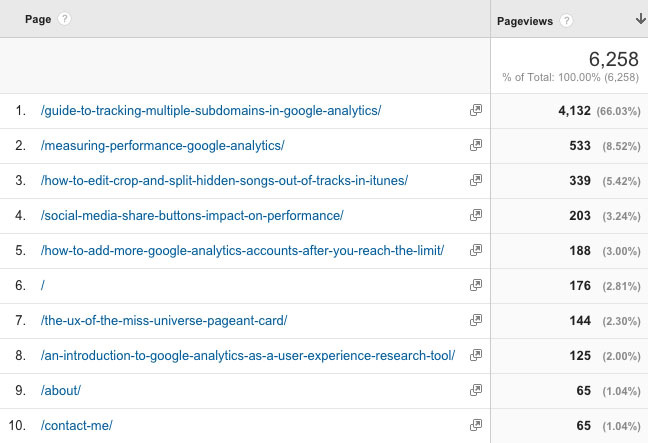Select the root slash page link

point(43,286)
